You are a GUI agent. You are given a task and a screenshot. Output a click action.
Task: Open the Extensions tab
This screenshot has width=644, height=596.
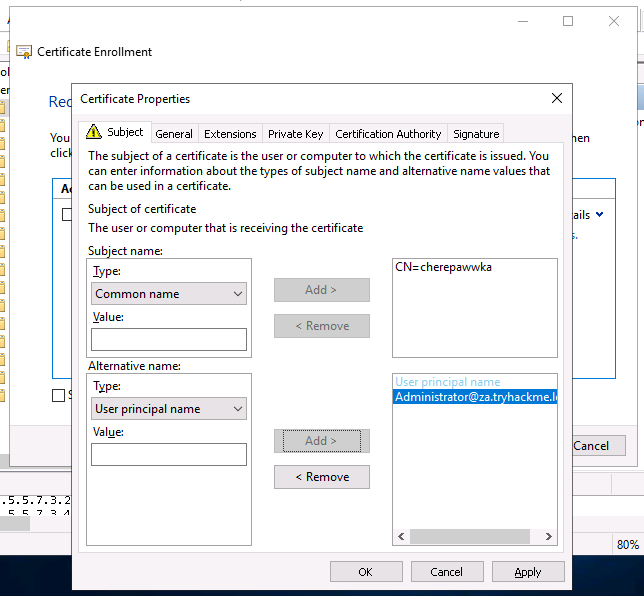[230, 134]
